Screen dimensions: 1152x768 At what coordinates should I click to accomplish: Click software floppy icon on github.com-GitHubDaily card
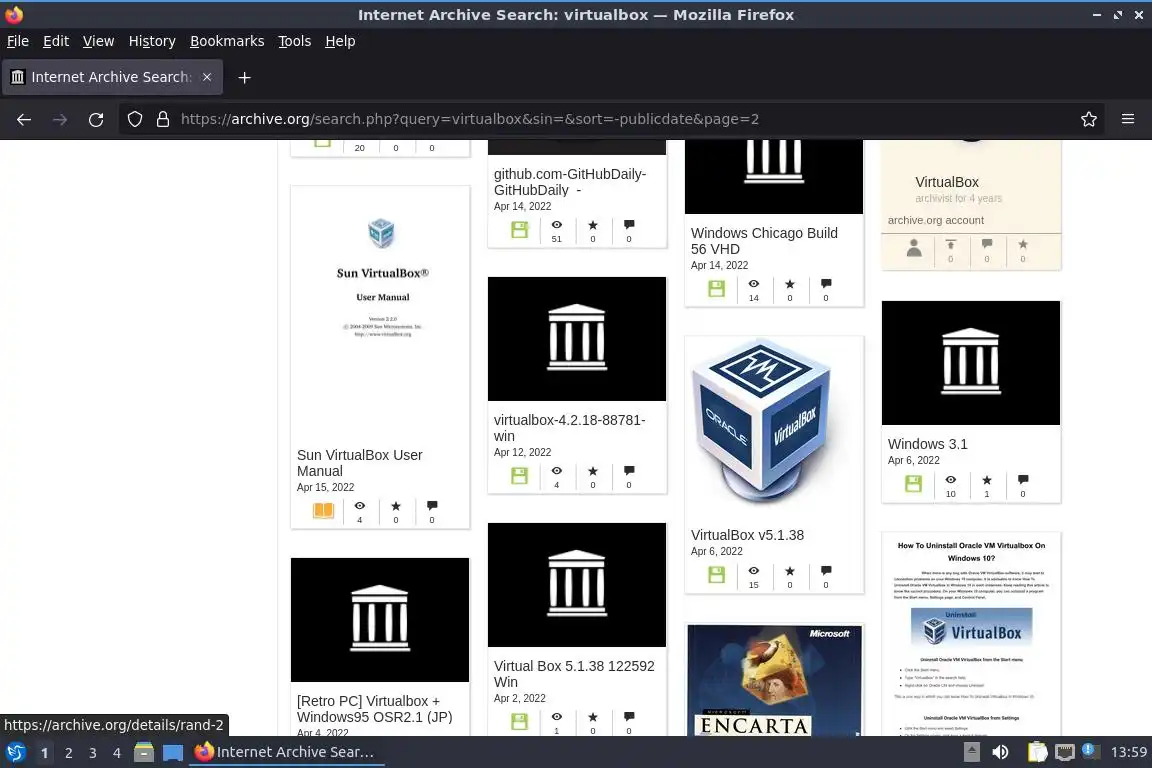tap(519, 229)
